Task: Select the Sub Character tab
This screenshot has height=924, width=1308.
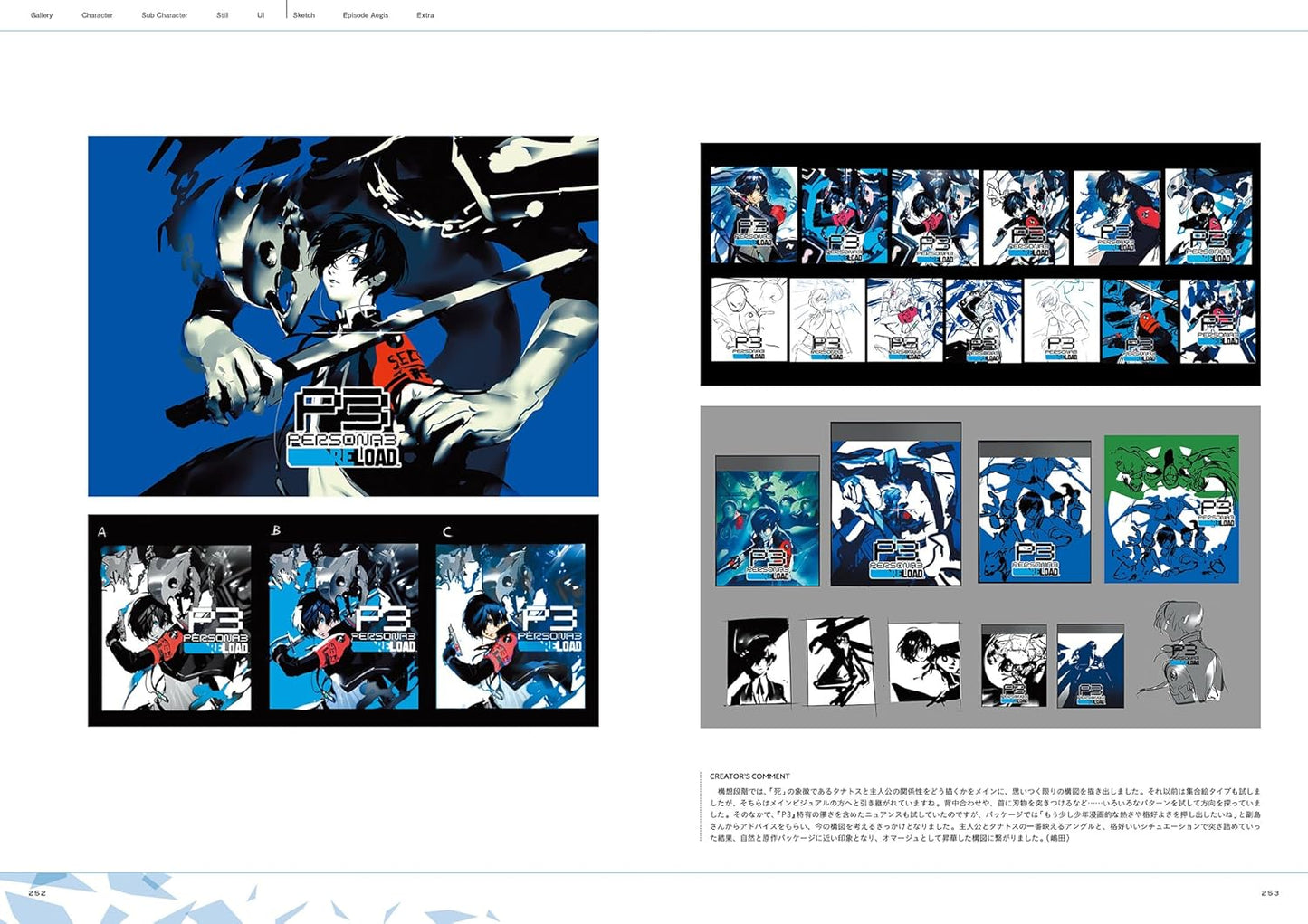Action: [164, 14]
